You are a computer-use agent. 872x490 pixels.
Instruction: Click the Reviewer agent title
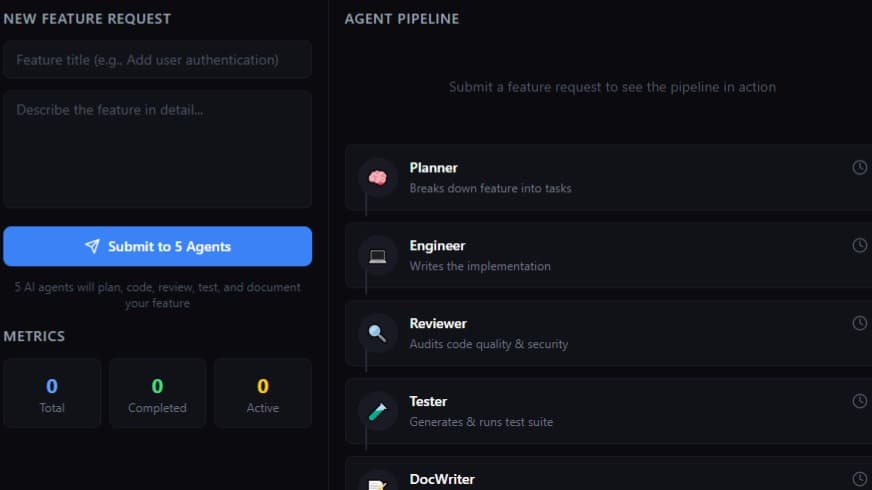(438, 323)
